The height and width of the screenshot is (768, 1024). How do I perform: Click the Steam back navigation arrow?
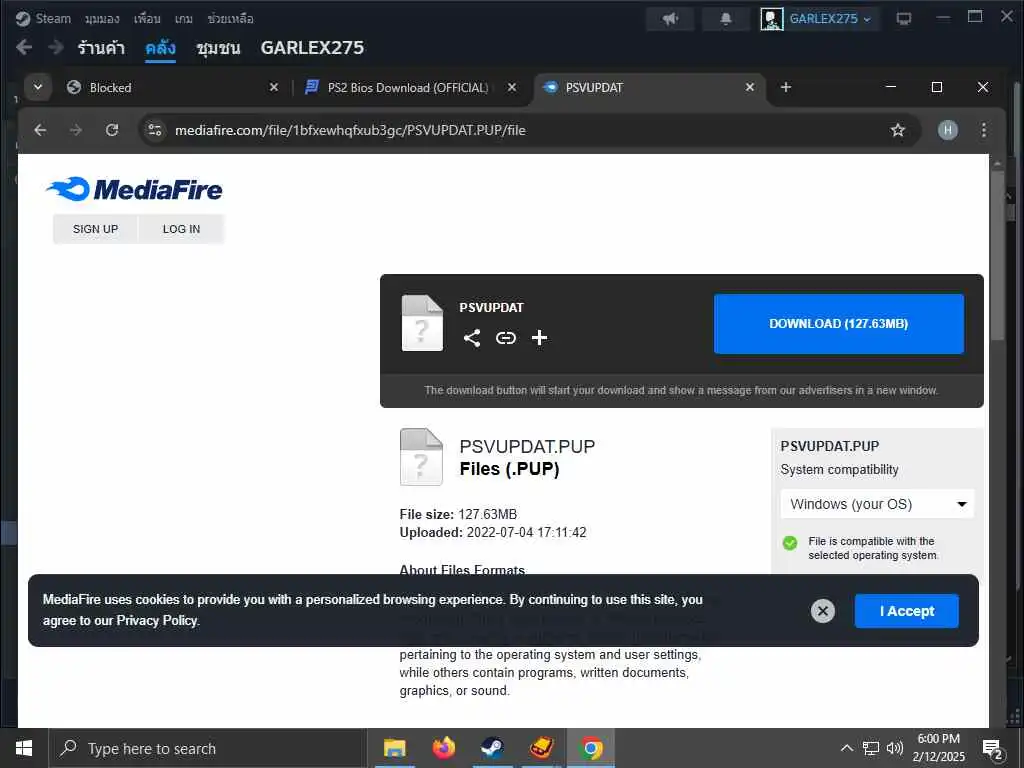[x=24, y=47]
